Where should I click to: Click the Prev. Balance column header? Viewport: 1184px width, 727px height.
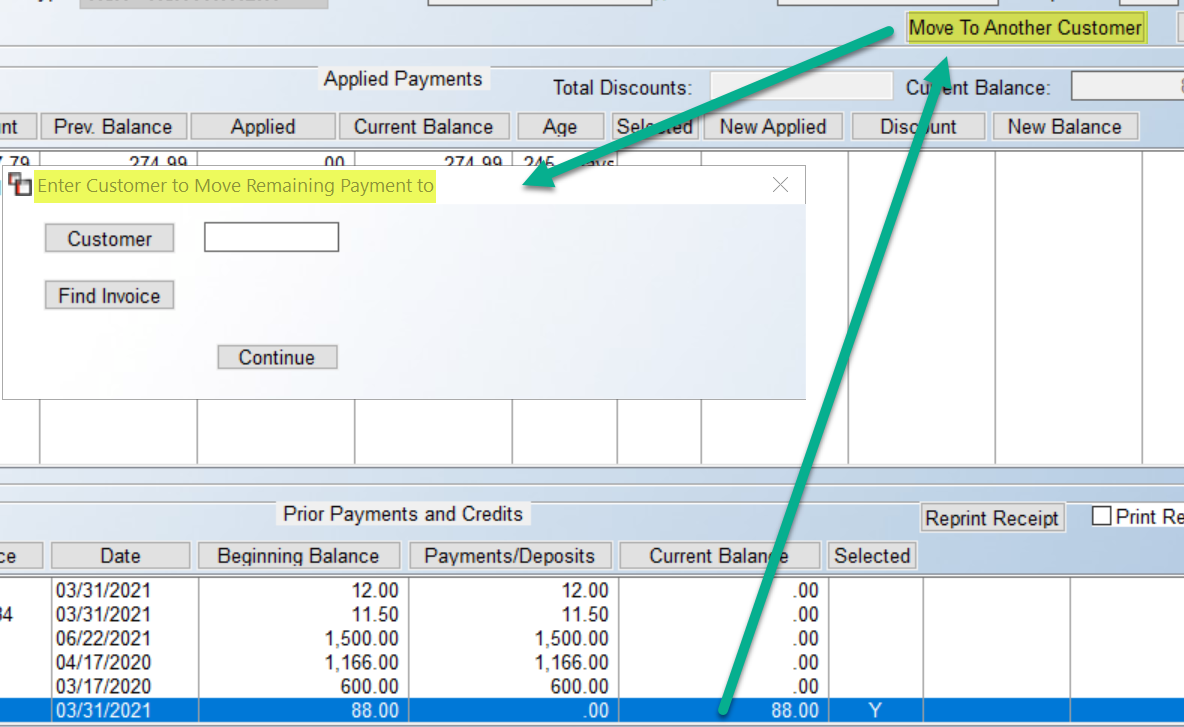click(113, 126)
